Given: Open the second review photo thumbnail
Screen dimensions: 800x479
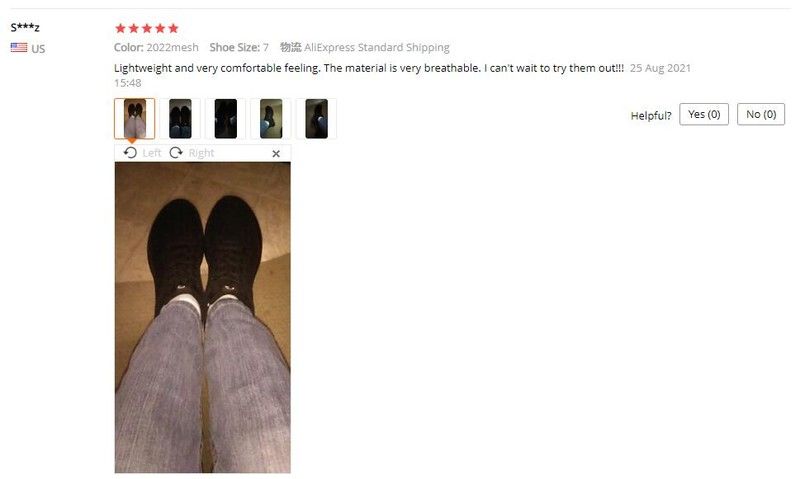Looking at the screenshot, I should click(180, 118).
